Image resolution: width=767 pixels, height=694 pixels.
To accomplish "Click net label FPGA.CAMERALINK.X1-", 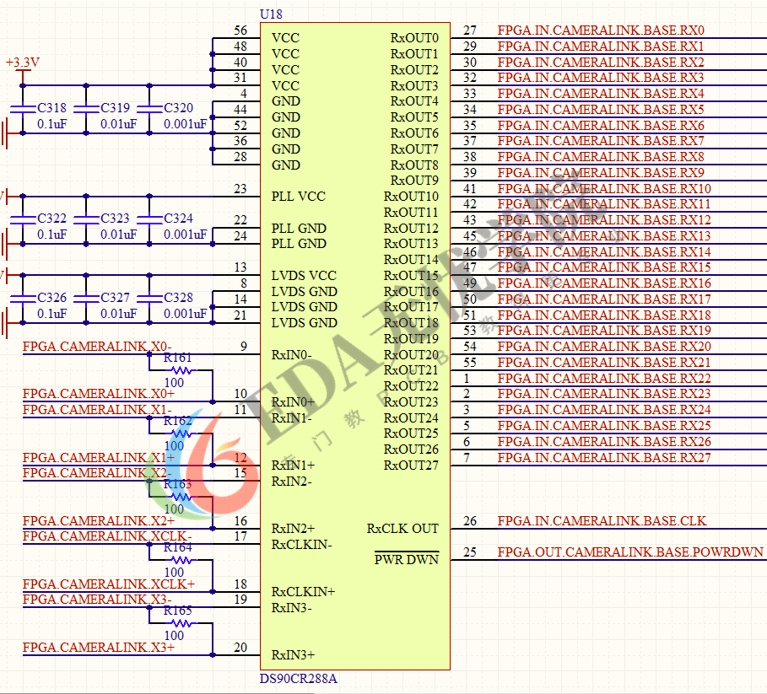I will (x=97, y=409).
